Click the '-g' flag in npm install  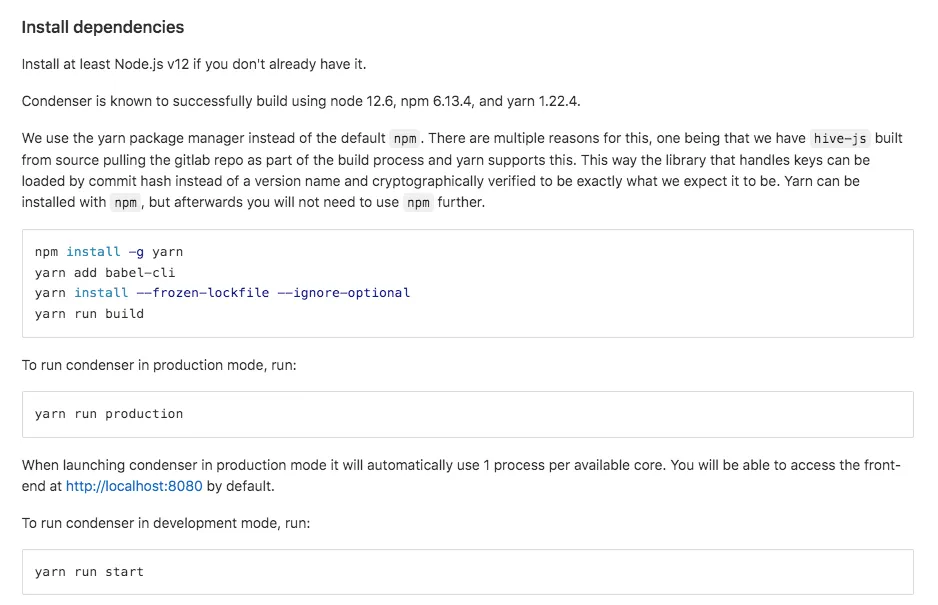(x=136, y=252)
